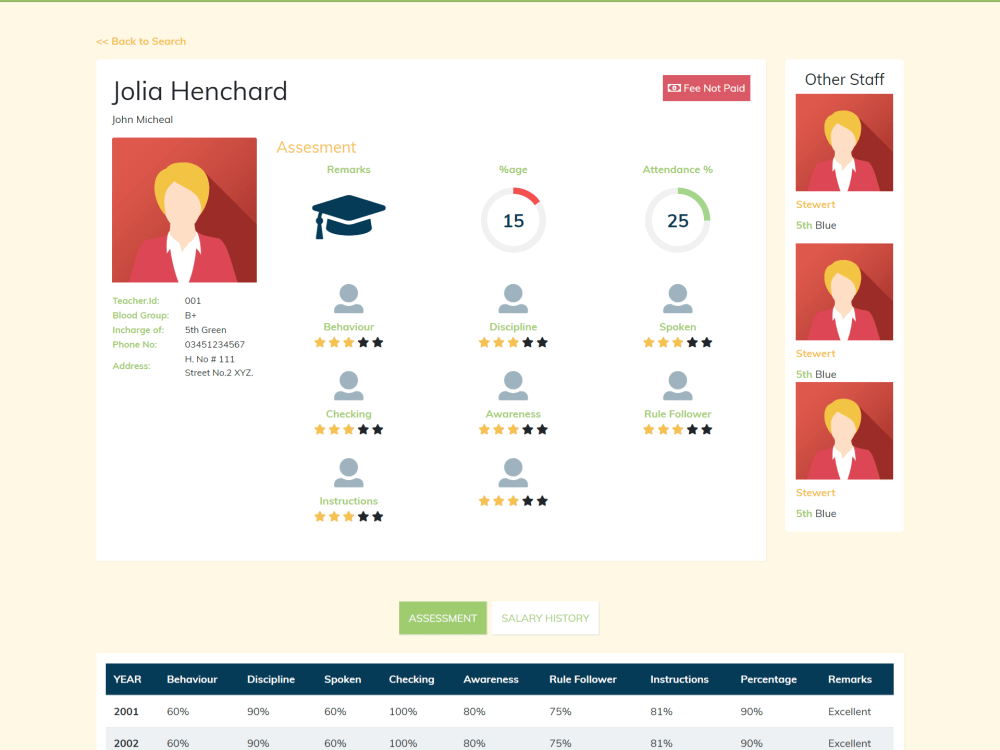The height and width of the screenshot is (750, 1000).
Task: Open the first Stewert staff photo
Action: (844, 142)
